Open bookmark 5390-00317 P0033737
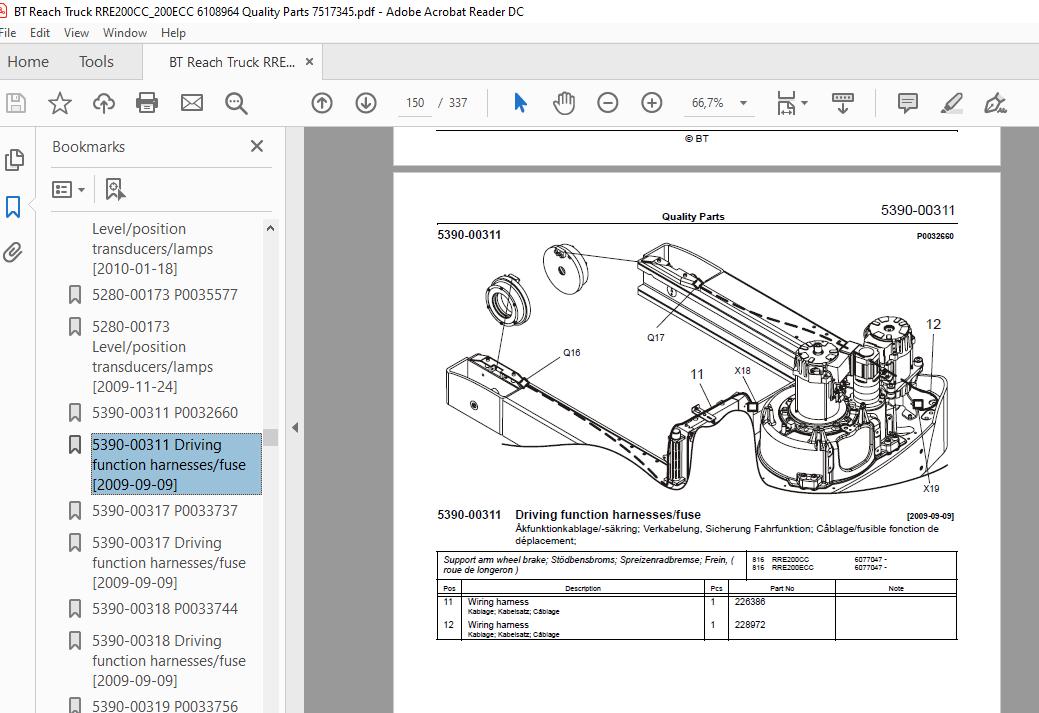1039x713 pixels. (x=164, y=510)
